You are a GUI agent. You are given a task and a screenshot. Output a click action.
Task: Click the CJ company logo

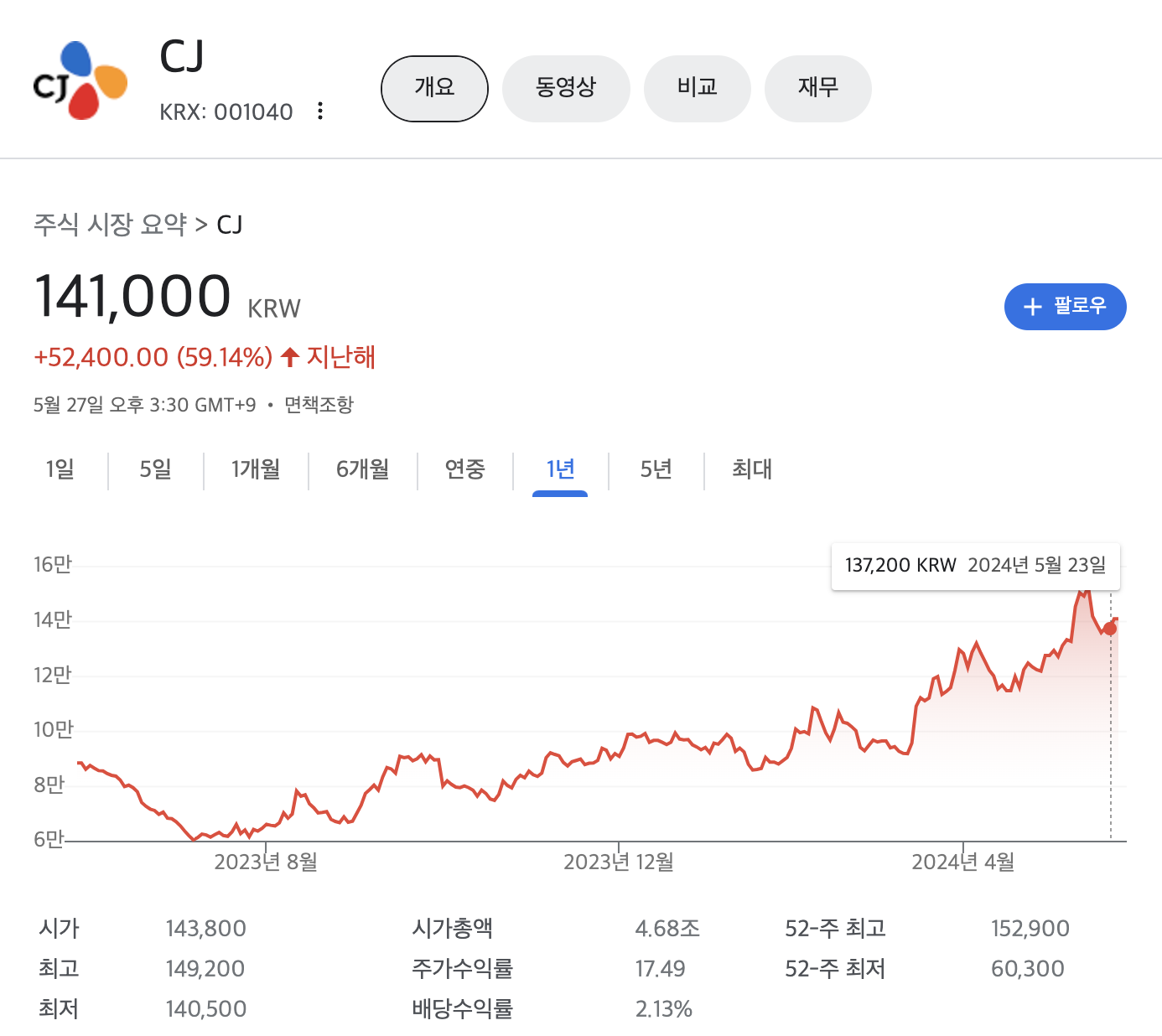coord(80,80)
